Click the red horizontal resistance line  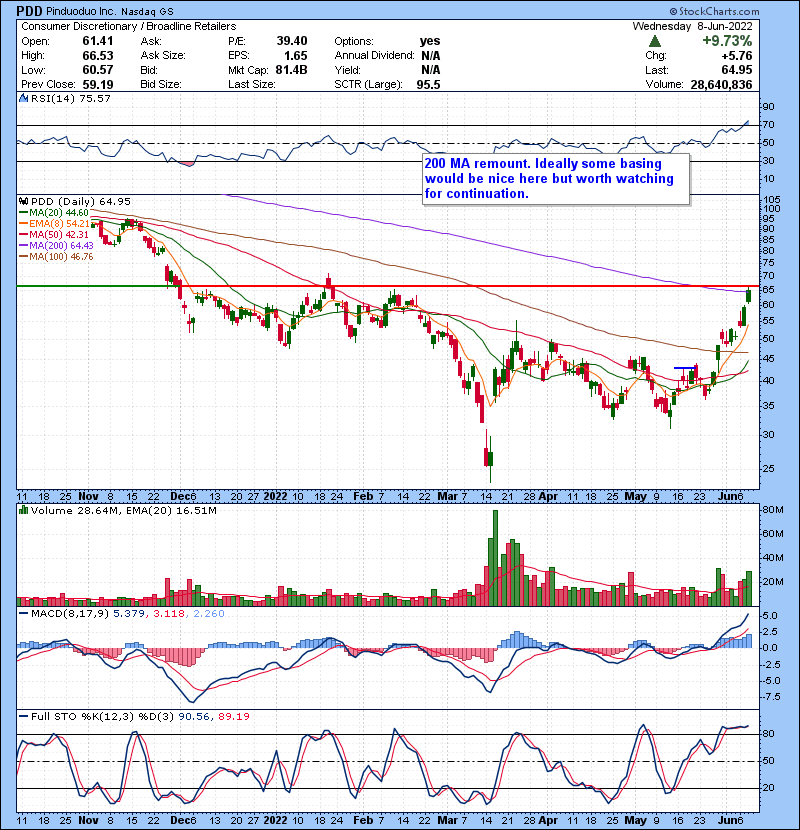(400, 286)
